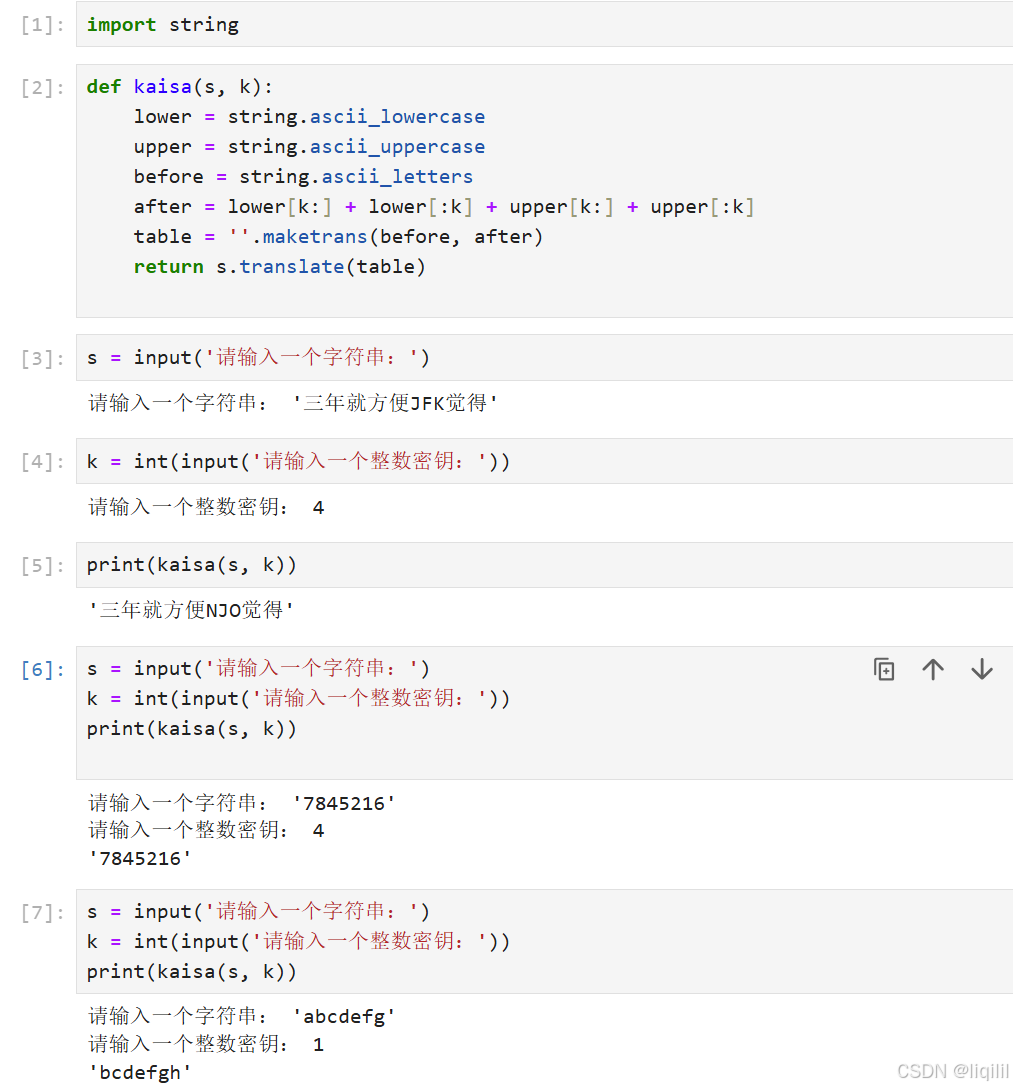Select cell 3 input code line
Viewport: 1013px width, 1089px height.
coord(258,358)
